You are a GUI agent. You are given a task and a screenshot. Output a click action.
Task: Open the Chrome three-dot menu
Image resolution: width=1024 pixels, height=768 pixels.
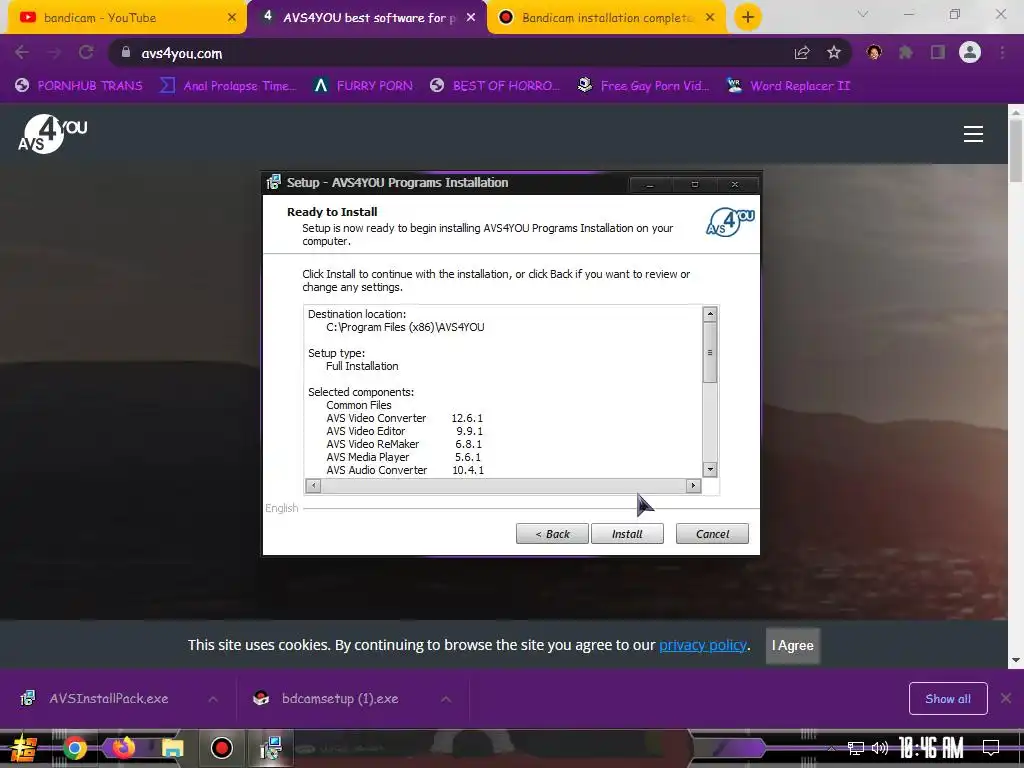1002,53
